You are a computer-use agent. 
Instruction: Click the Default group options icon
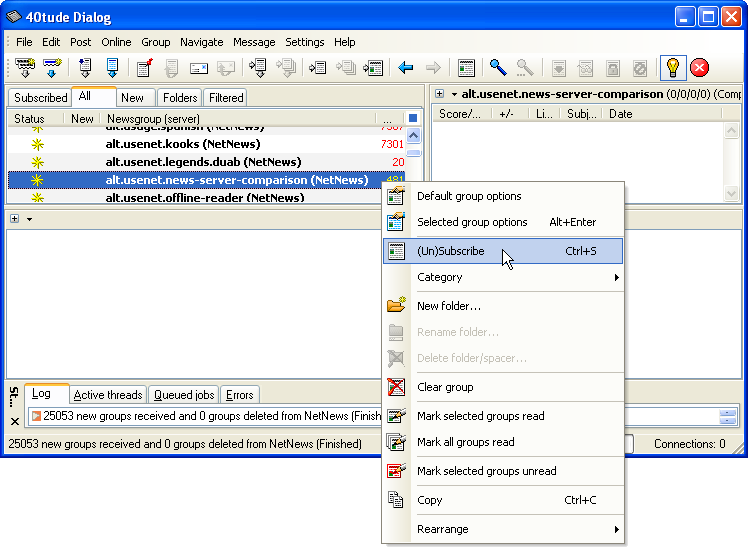[x=396, y=196]
